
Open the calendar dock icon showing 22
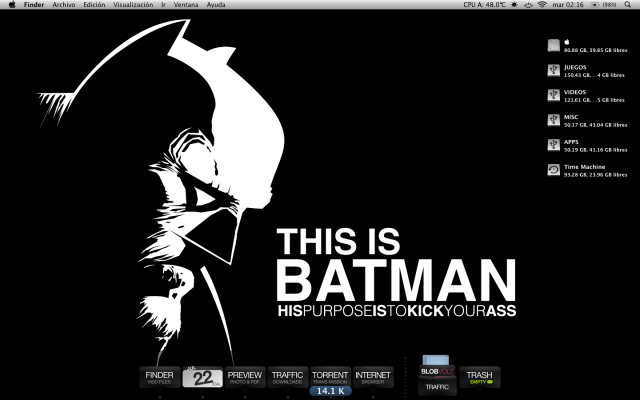(x=202, y=377)
